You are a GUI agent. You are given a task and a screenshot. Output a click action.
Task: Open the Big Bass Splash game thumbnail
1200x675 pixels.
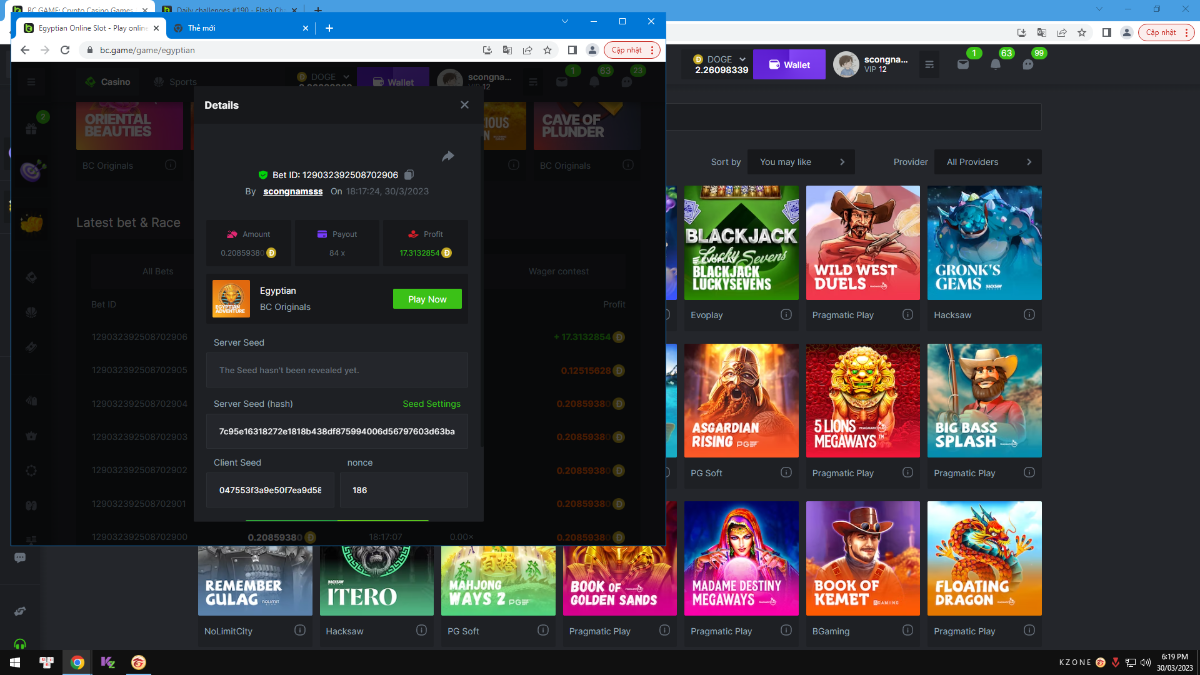coord(984,400)
